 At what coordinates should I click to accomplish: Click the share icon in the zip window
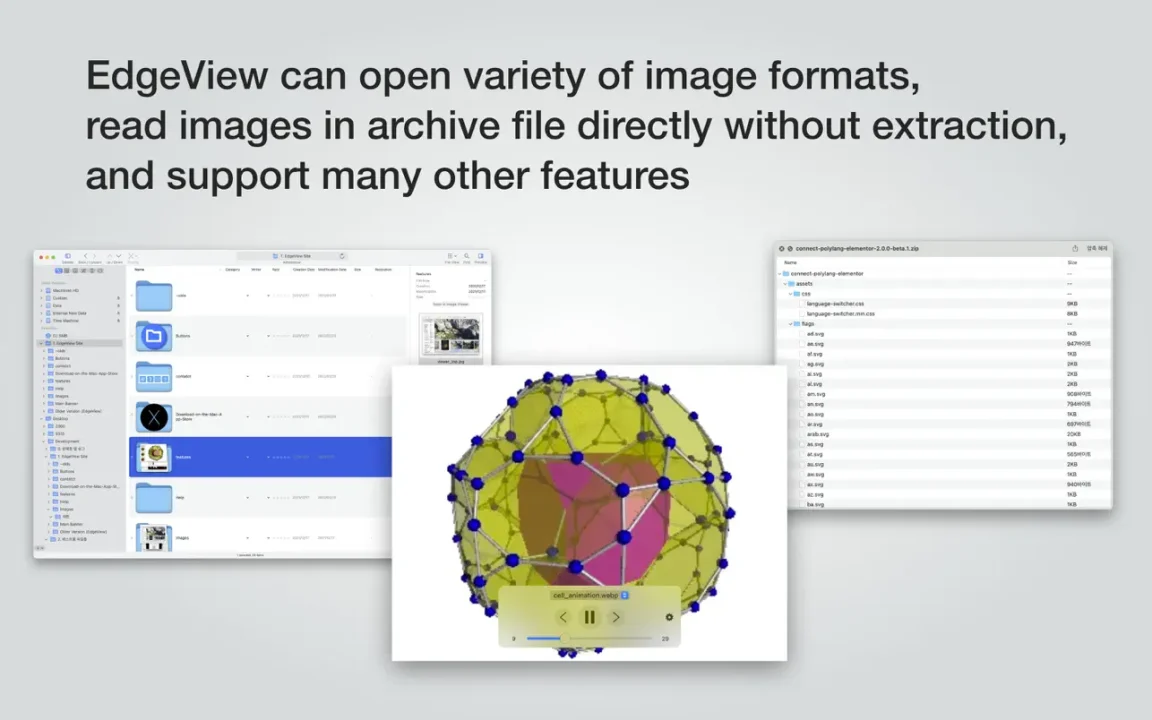pos(1075,248)
